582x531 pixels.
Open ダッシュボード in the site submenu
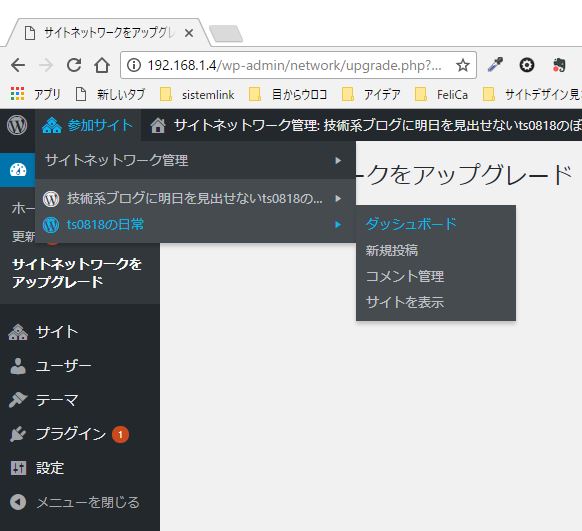[x=411, y=224]
